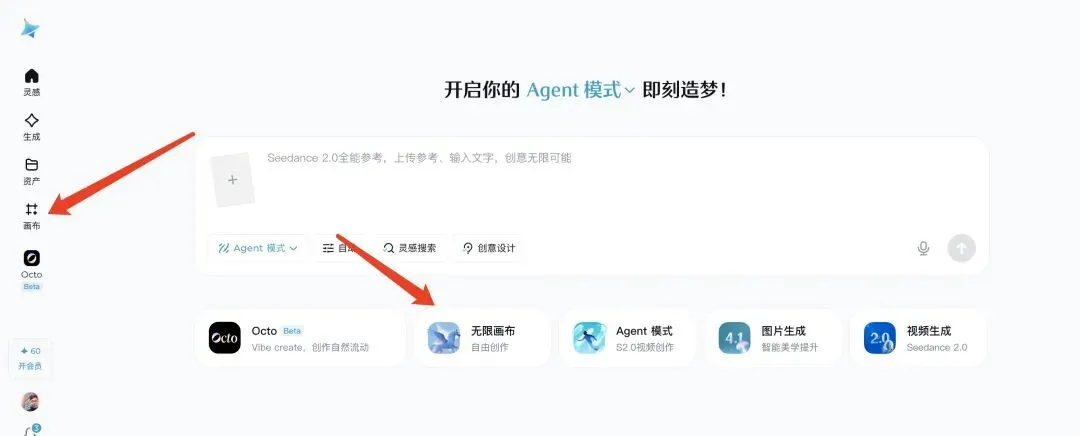
Task: Toggle the 创意设计 option
Action: 489,248
